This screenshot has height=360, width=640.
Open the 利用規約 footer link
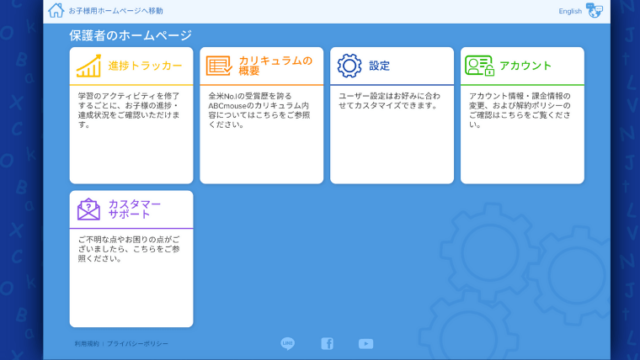tap(87, 344)
